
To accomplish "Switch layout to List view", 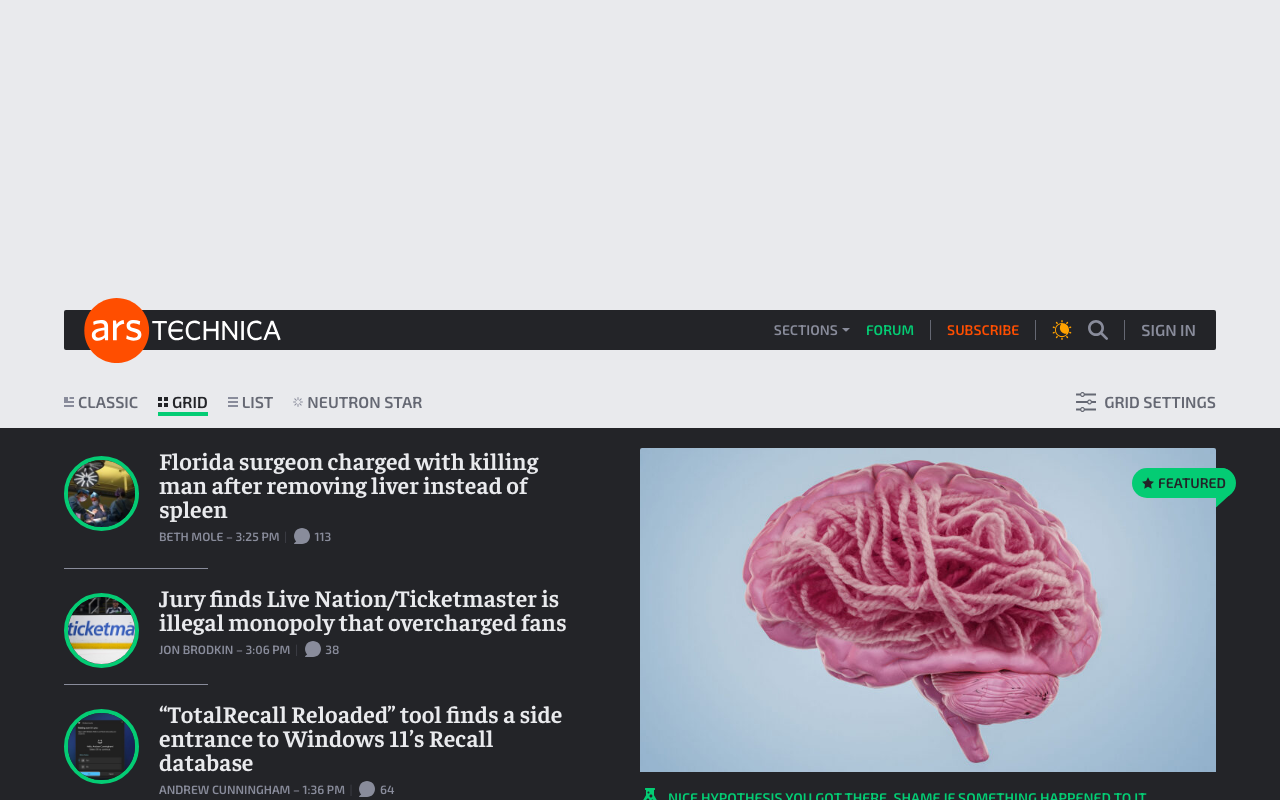I will click(249, 400).
